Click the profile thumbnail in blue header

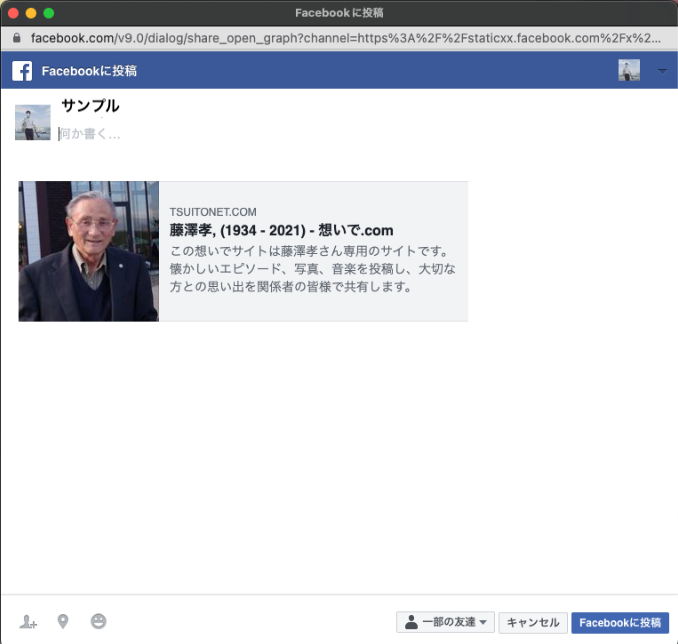coord(629,70)
